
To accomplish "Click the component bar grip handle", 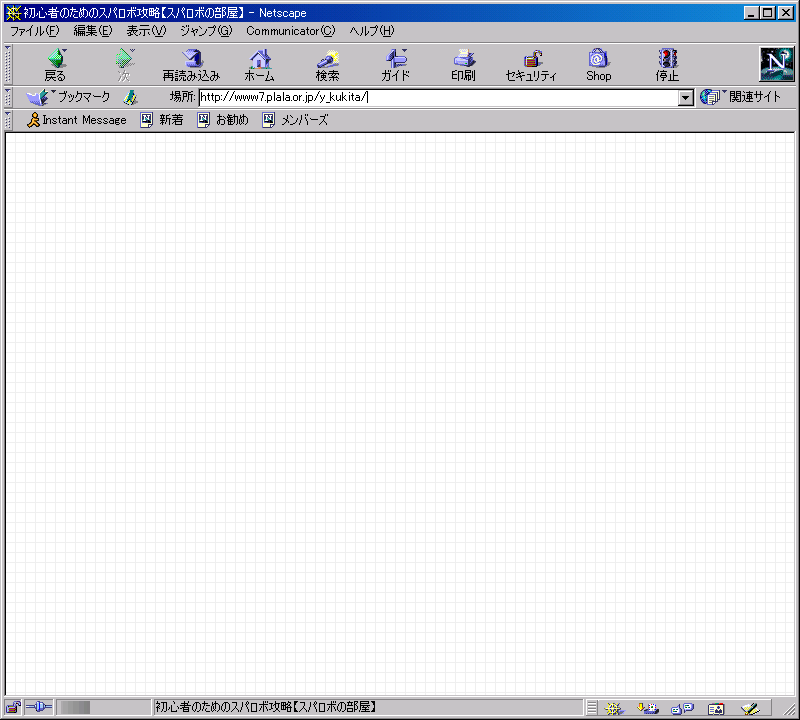I will tap(591, 708).
